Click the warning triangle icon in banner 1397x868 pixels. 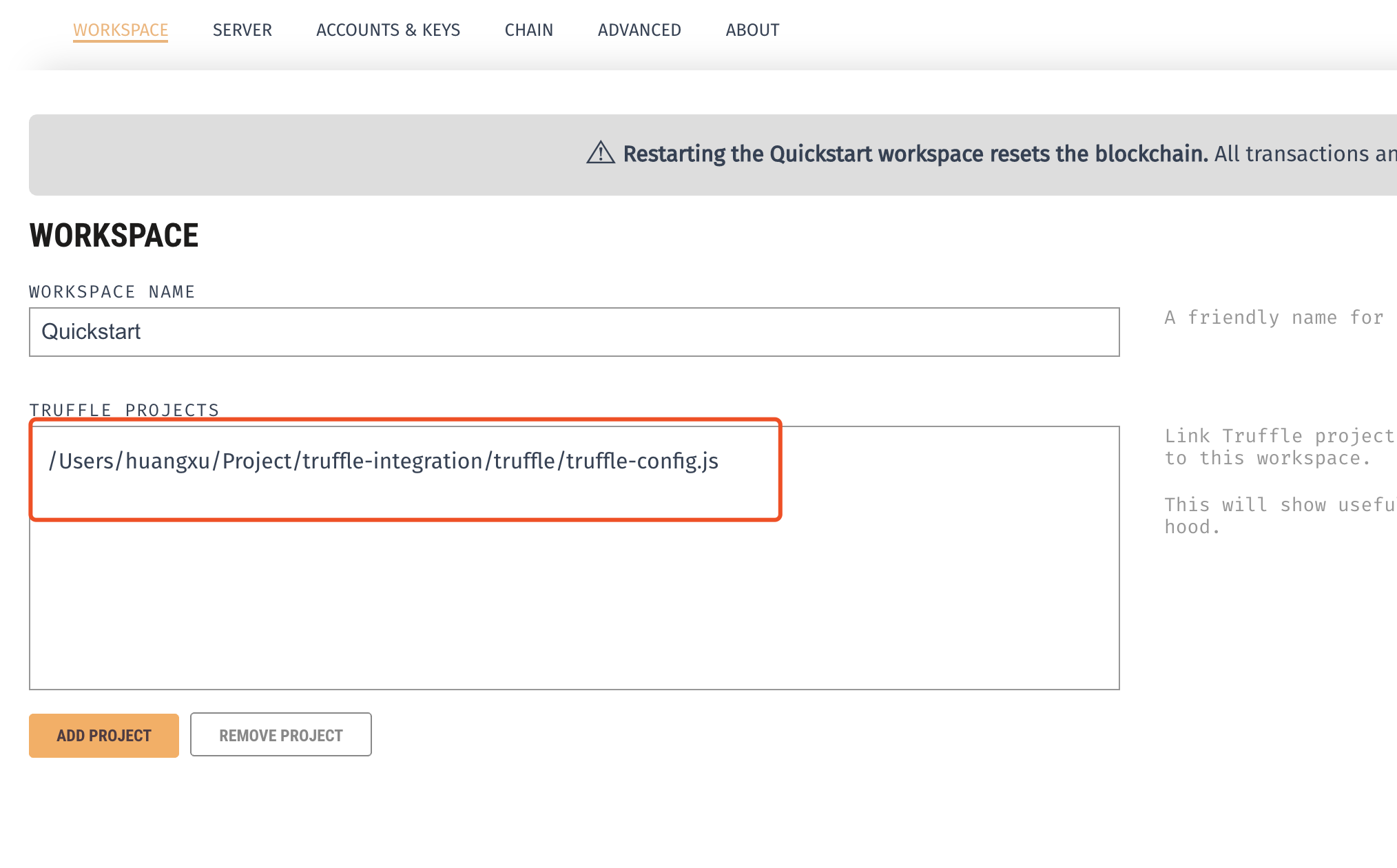601,153
